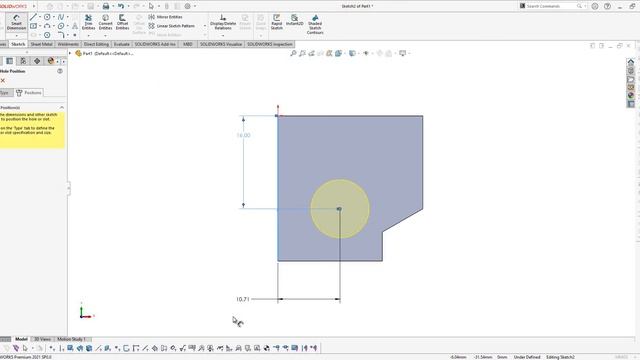Toggle Shaded Sketch Contours
The image size is (640, 360).
click(x=315, y=24)
